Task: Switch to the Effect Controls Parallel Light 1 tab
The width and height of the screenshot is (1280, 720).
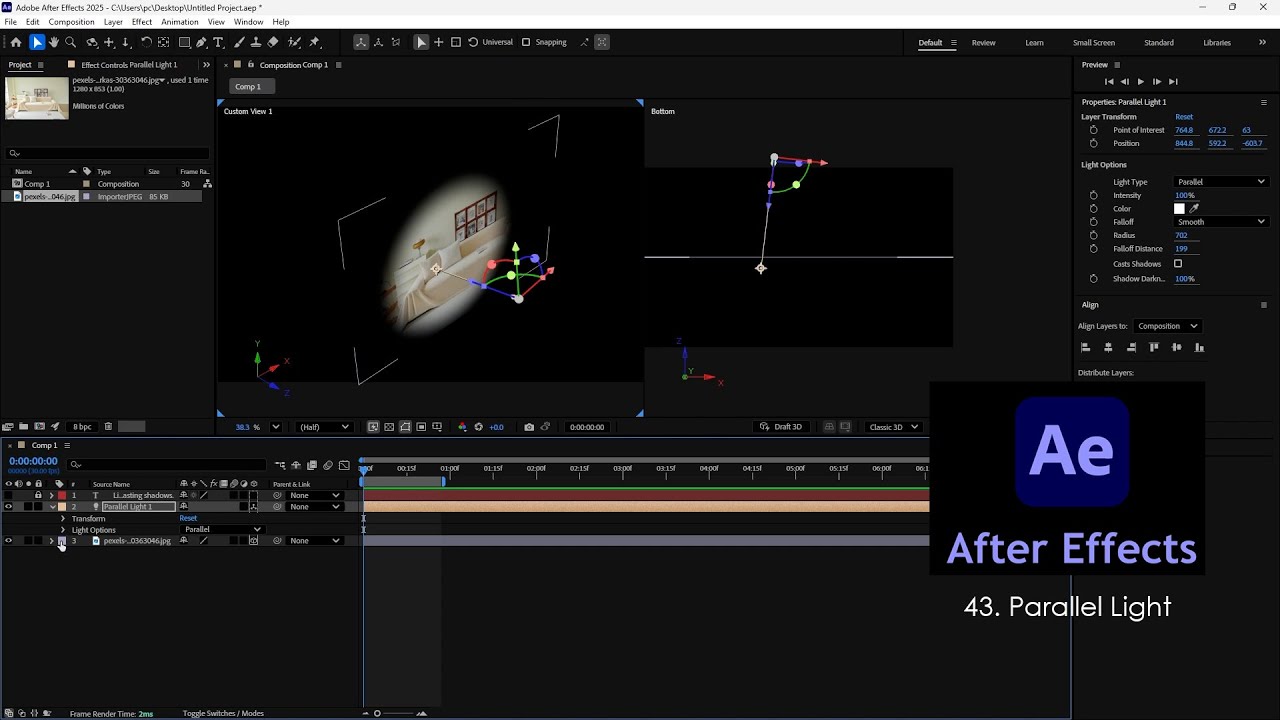Action: [129, 65]
